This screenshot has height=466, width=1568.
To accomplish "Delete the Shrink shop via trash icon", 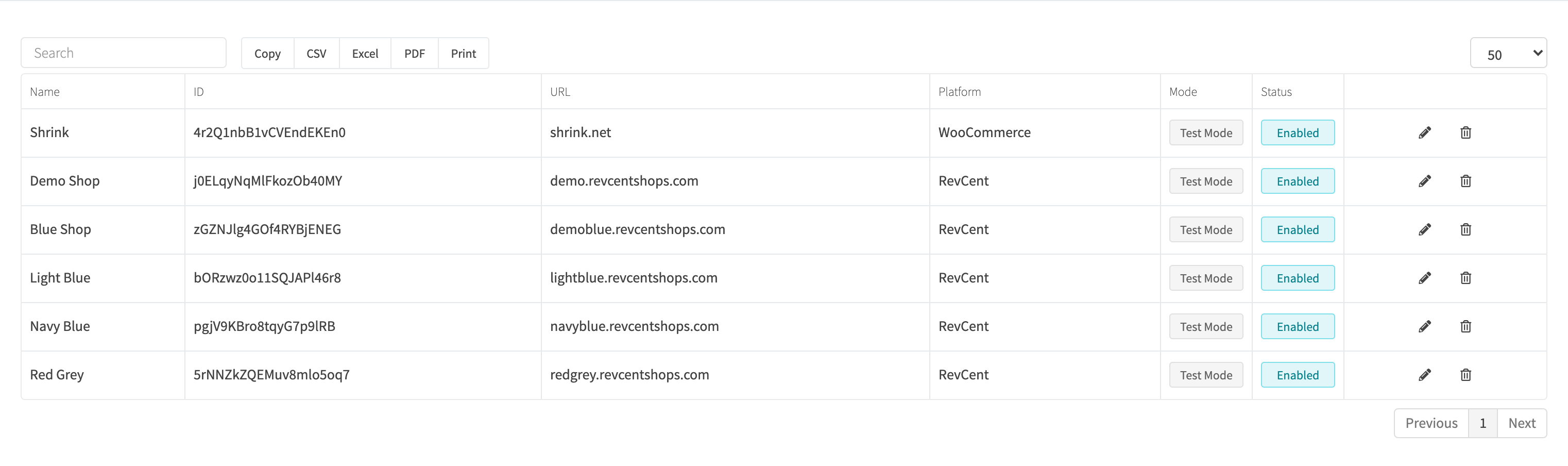I will click(x=1465, y=133).
